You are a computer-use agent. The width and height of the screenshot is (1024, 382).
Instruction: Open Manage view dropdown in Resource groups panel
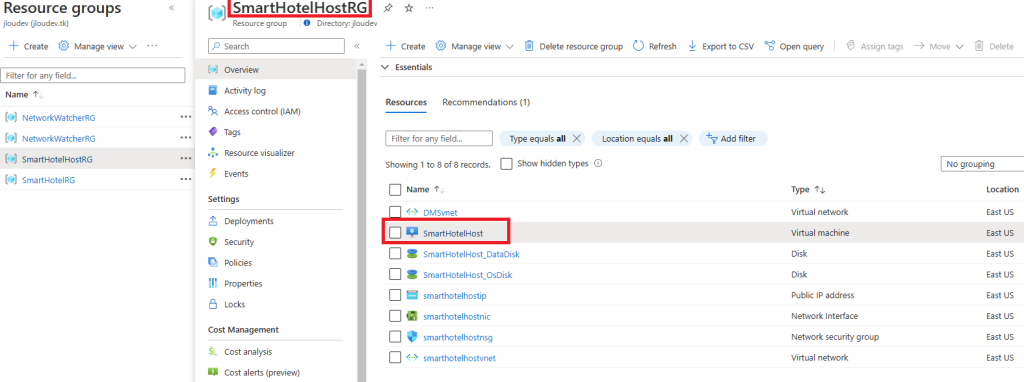click(x=97, y=46)
